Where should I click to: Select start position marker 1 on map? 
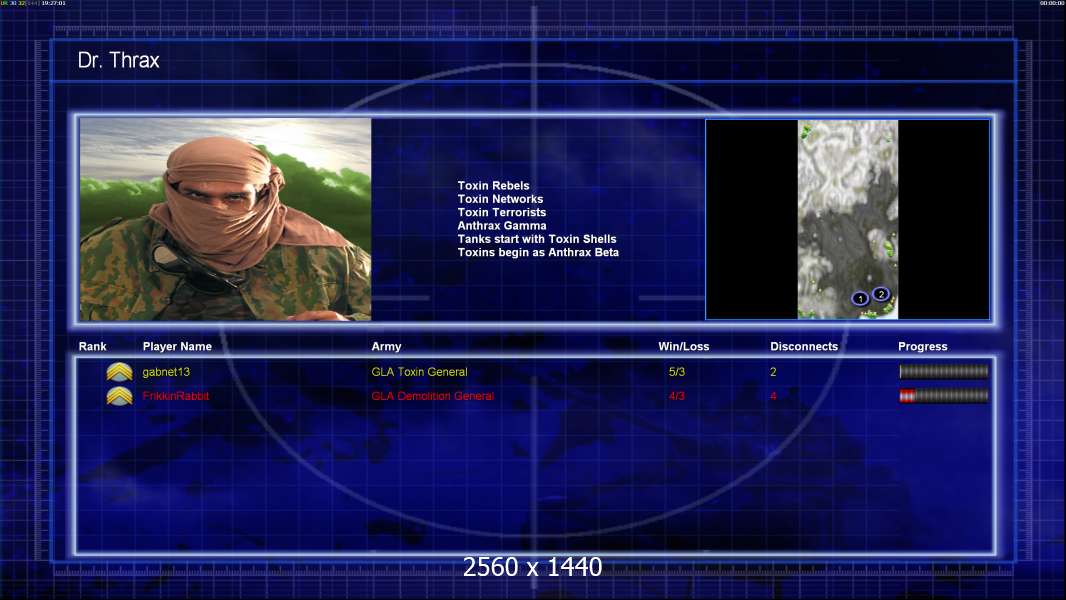click(x=860, y=298)
